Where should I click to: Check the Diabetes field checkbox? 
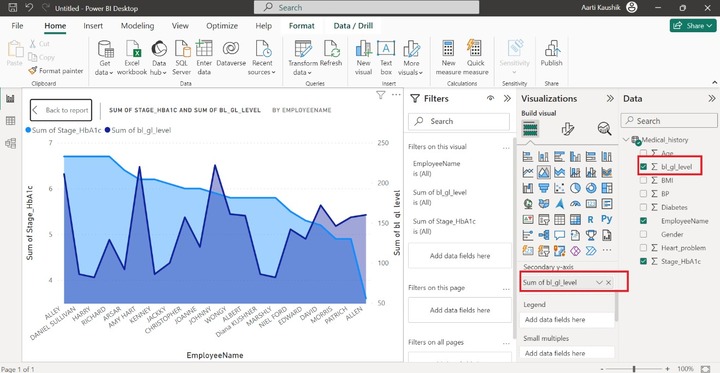(x=643, y=207)
